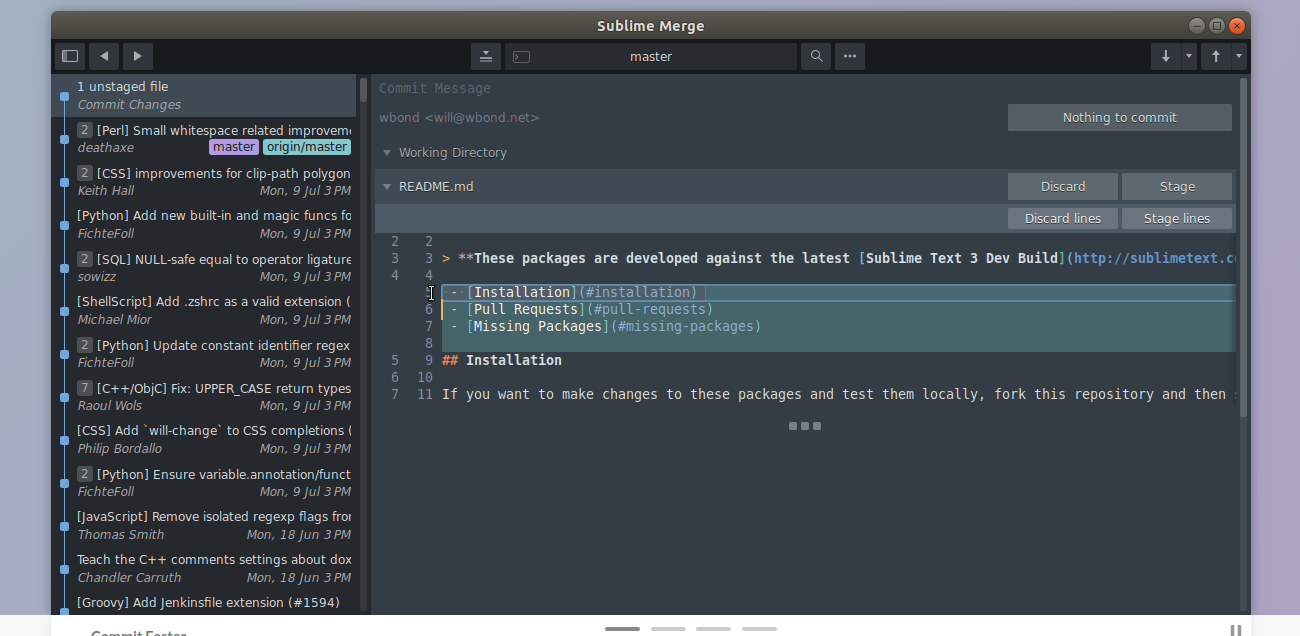1300x636 pixels.
Task: Open the pull options dropdown arrow
Action: 1189,56
